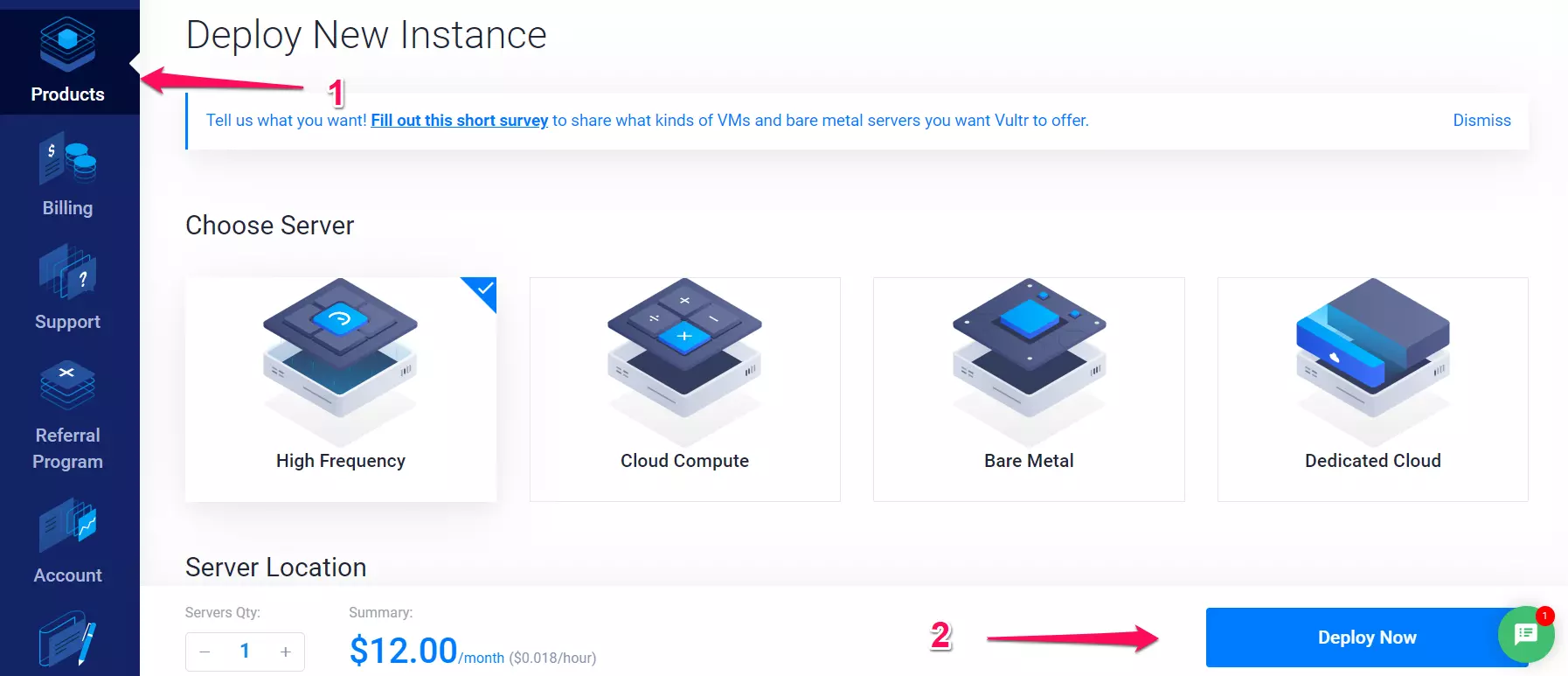Viewport: 1568px width, 676px height.
Task: Choose the Bare Metal server option
Action: pyautogui.click(x=1029, y=461)
